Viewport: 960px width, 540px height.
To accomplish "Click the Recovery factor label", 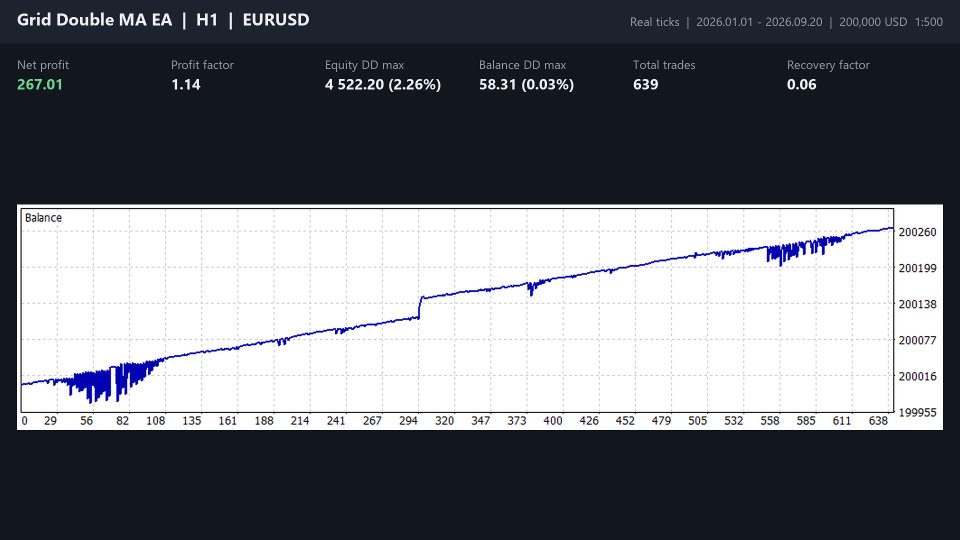I will click(x=828, y=65).
